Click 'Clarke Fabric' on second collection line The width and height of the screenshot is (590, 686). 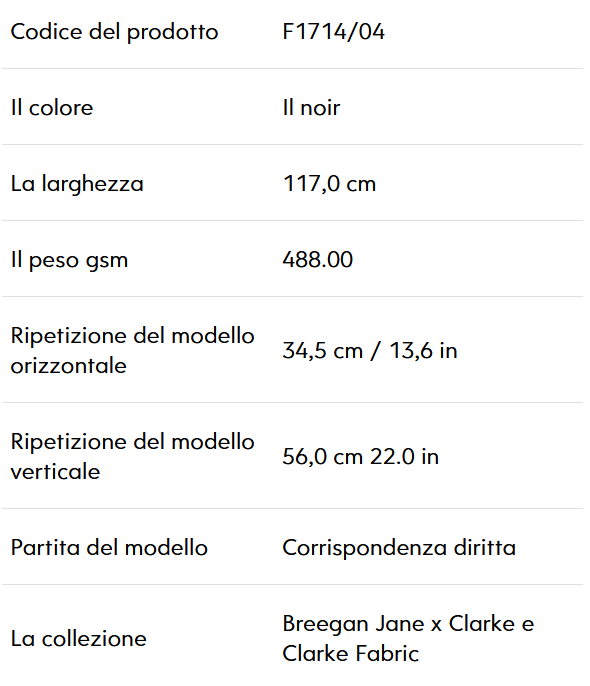point(350,654)
